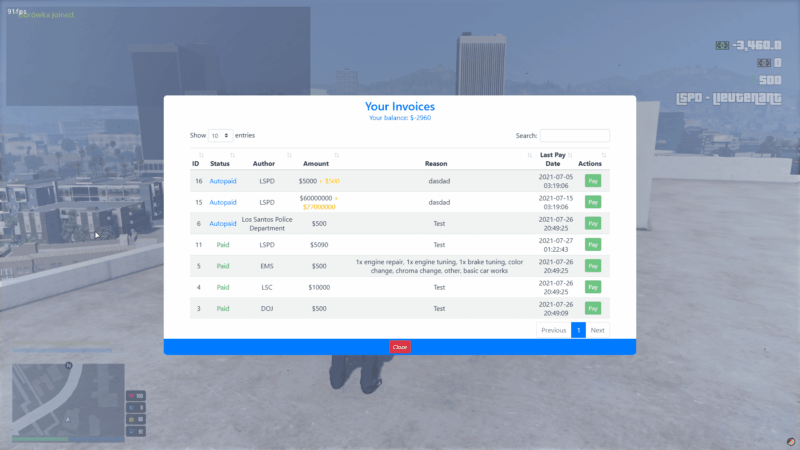Click the $5090 amount cell
The image size is (800, 450).
(319, 245)
